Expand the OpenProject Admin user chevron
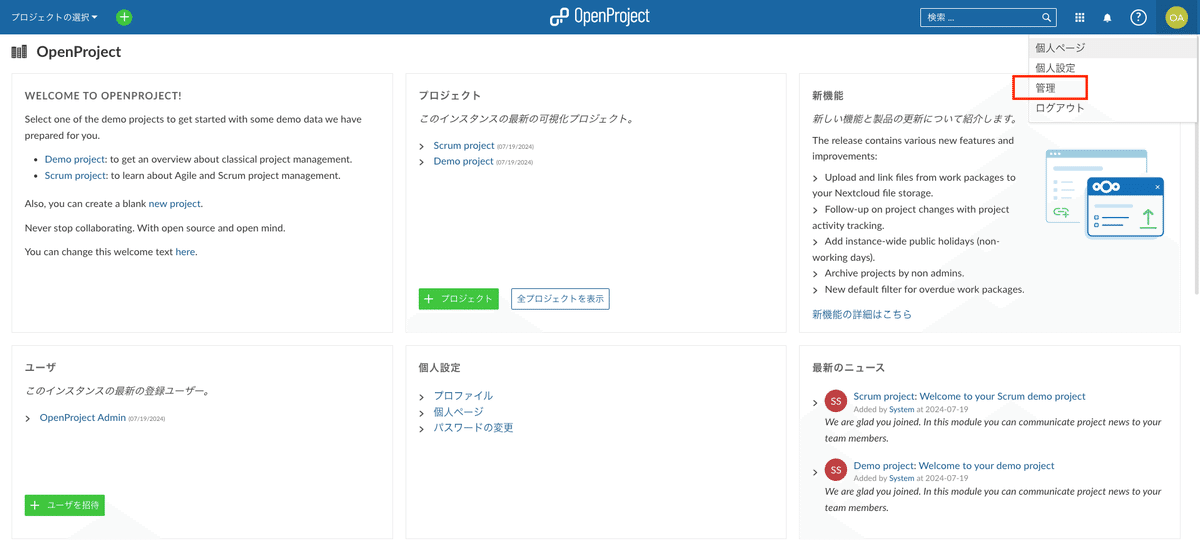This screenshot has width=1200, height=541. pos(28,419)
